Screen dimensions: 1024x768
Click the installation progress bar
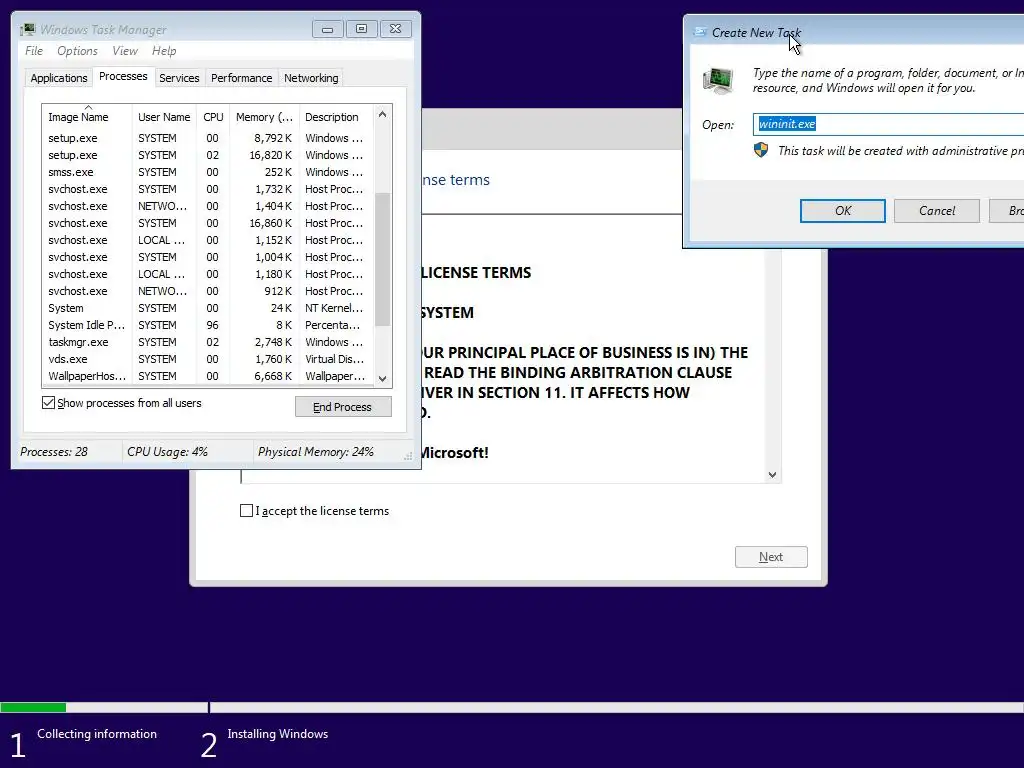click(512, 707)
